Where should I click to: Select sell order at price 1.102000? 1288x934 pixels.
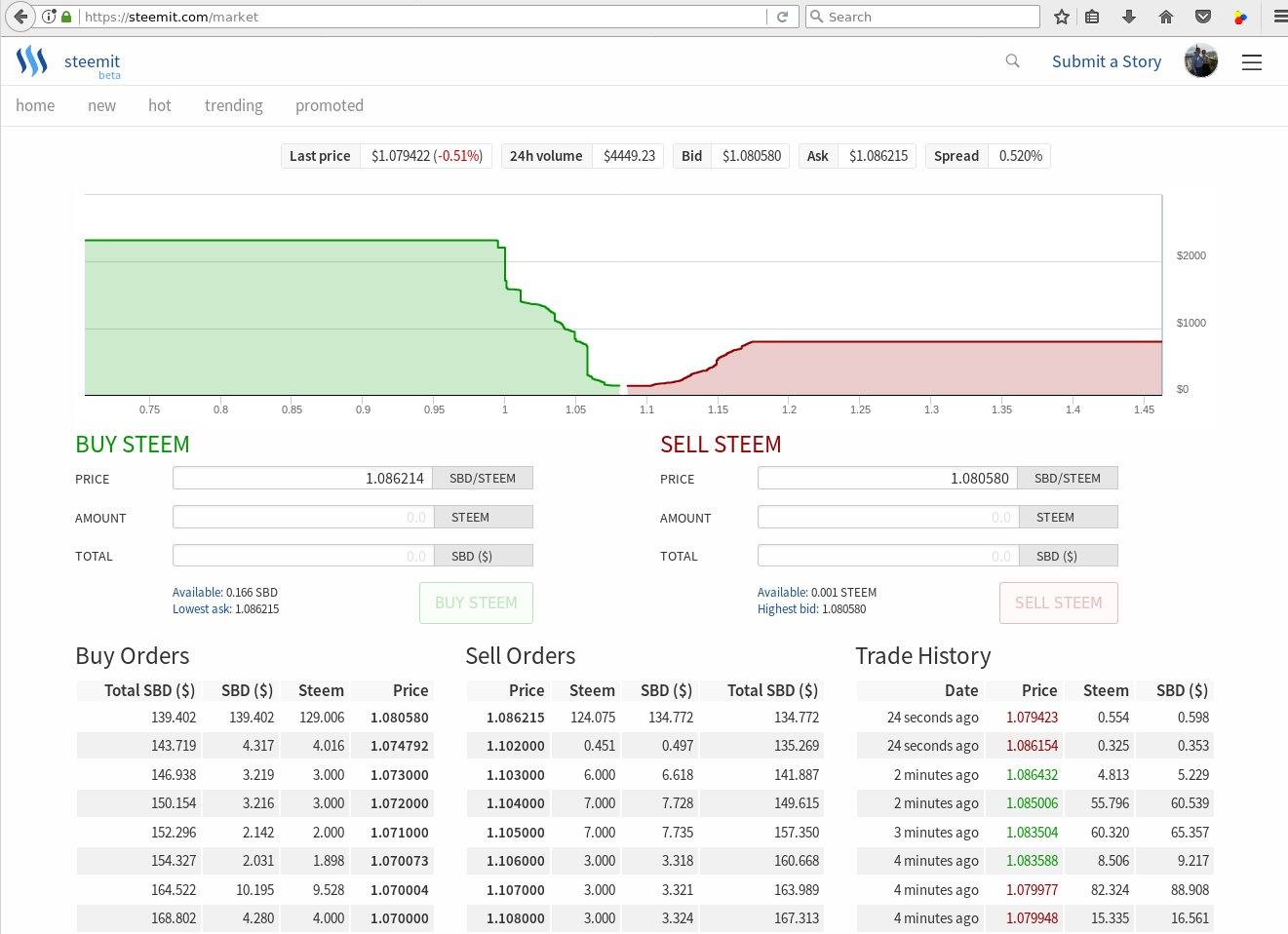pyautogui.click(x=644, y=746)
